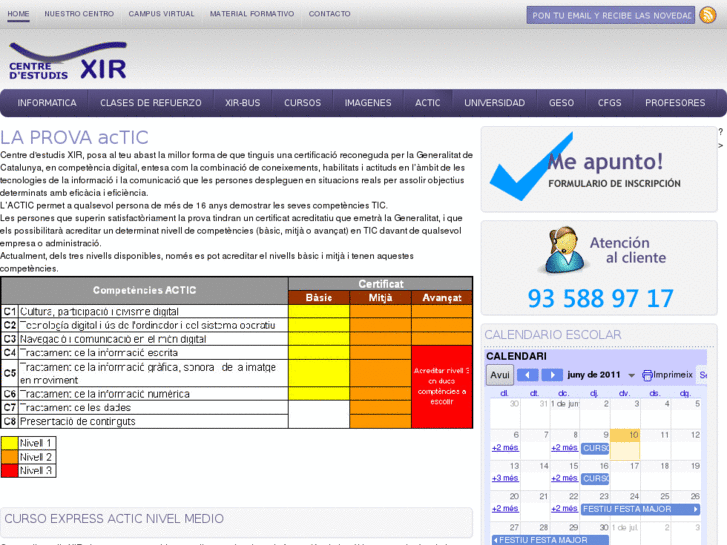The image size is (727, 545).
Task: Click the LA PROVA acTIC heading
Action: click(74, 138)
